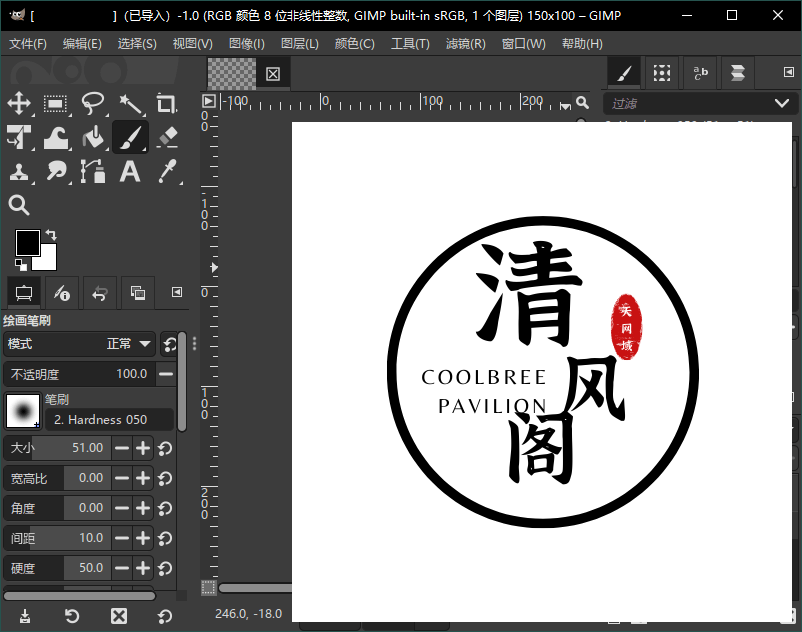
Task: Select the Rectangle Select tool
Action: click(55, 104)
